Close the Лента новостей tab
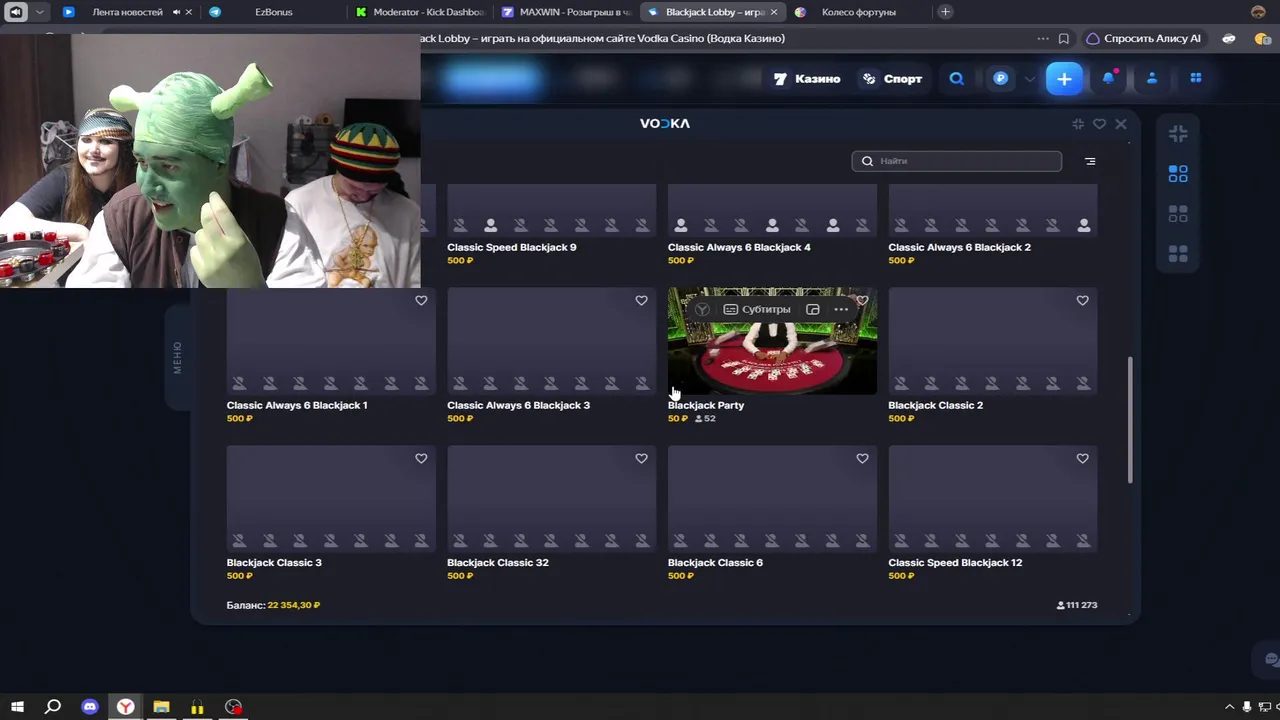The height and width of the screenshot is (720, 1280). click(189, 12)
